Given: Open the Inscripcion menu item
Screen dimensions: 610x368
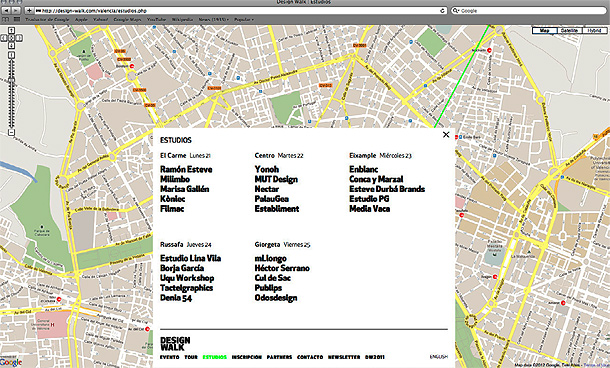Looking at the screenshot, I should point(247,357).
